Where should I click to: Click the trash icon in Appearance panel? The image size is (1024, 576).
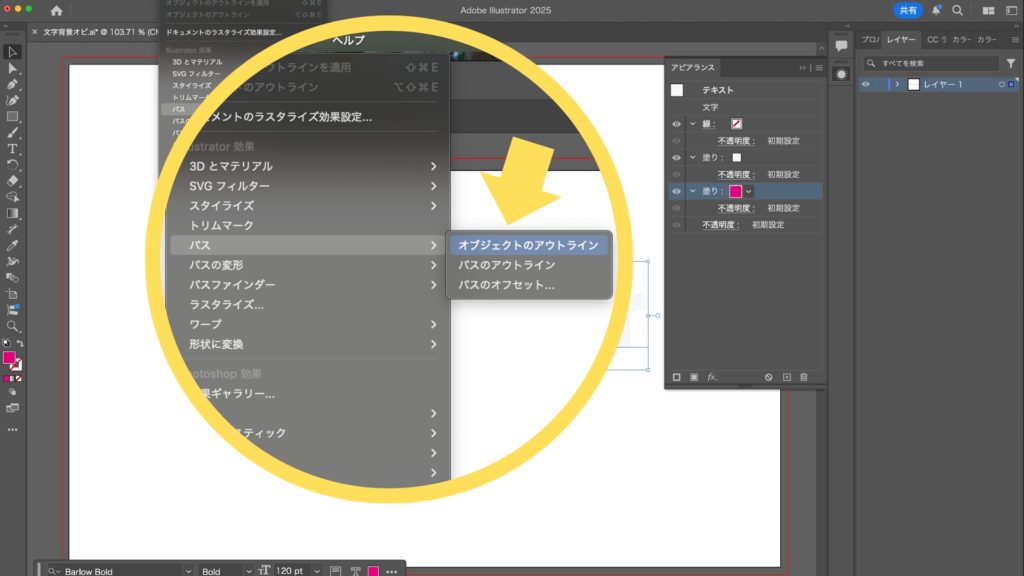(803, 377)
